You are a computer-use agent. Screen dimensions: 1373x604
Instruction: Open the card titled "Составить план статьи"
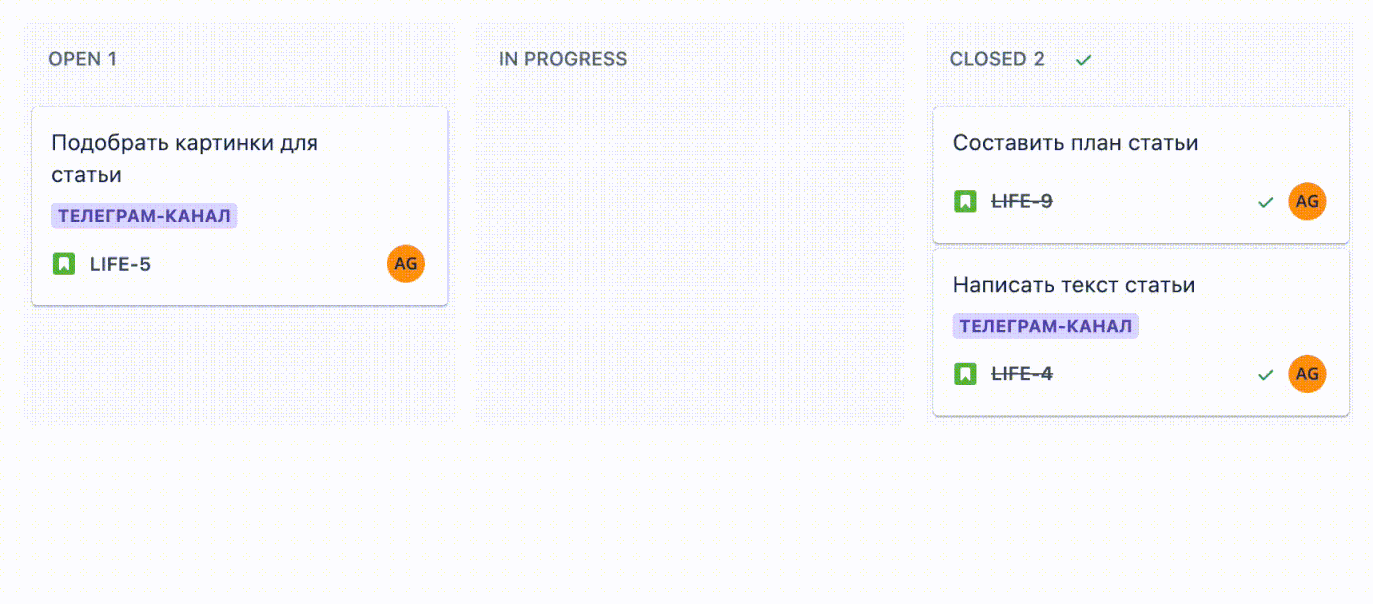[1075, 143]
